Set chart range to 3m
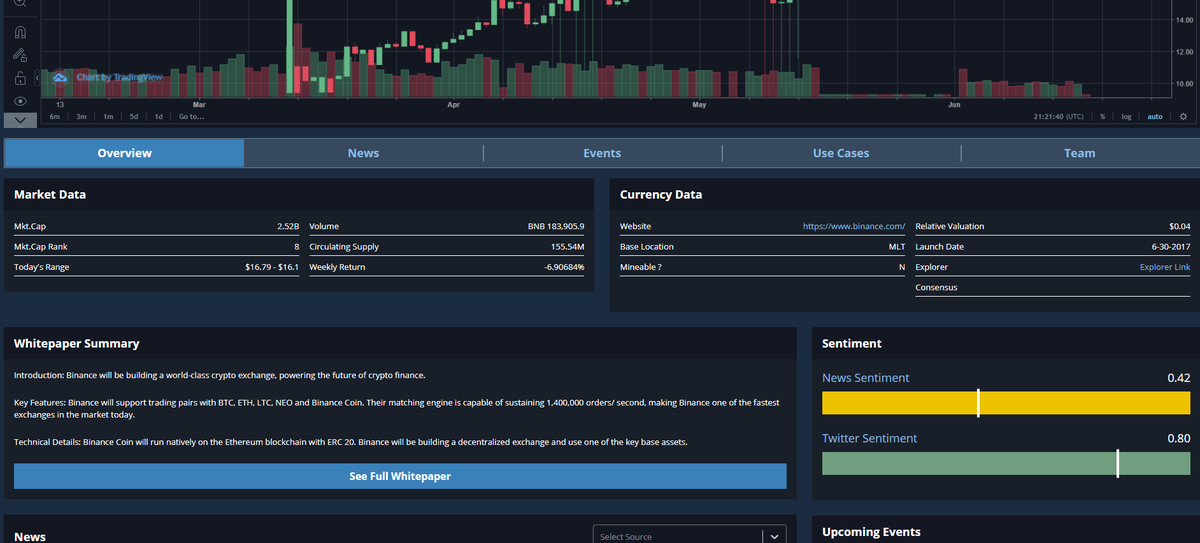Screen dimensions: 1200x543 click(82, 117)
